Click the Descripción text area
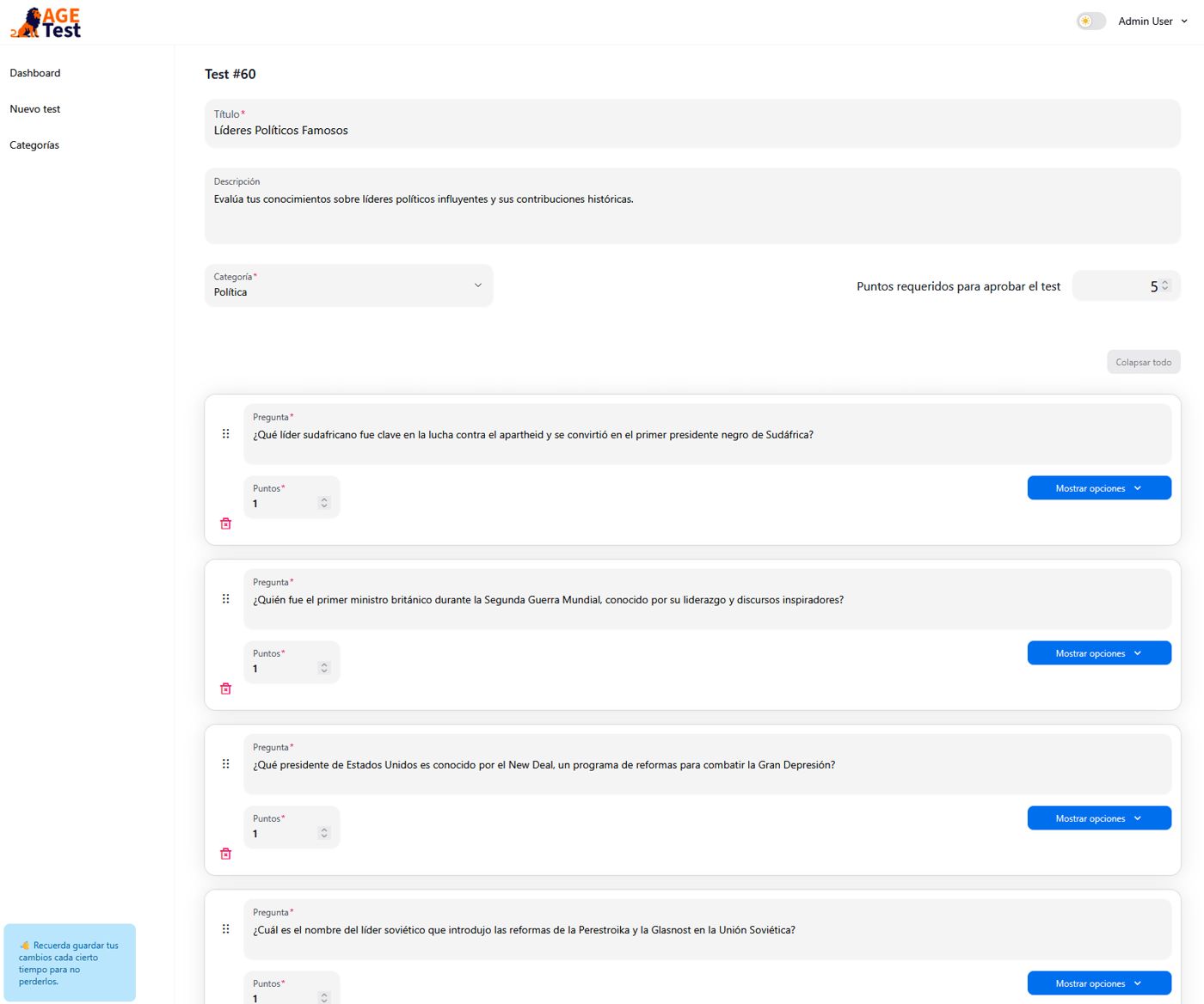The image size is (1204, 1004). [692, 205]
